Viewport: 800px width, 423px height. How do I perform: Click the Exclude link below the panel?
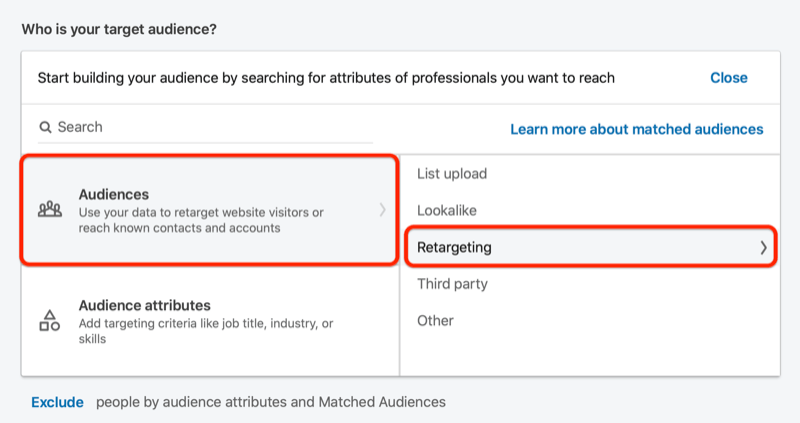click(x=57, y=402)
